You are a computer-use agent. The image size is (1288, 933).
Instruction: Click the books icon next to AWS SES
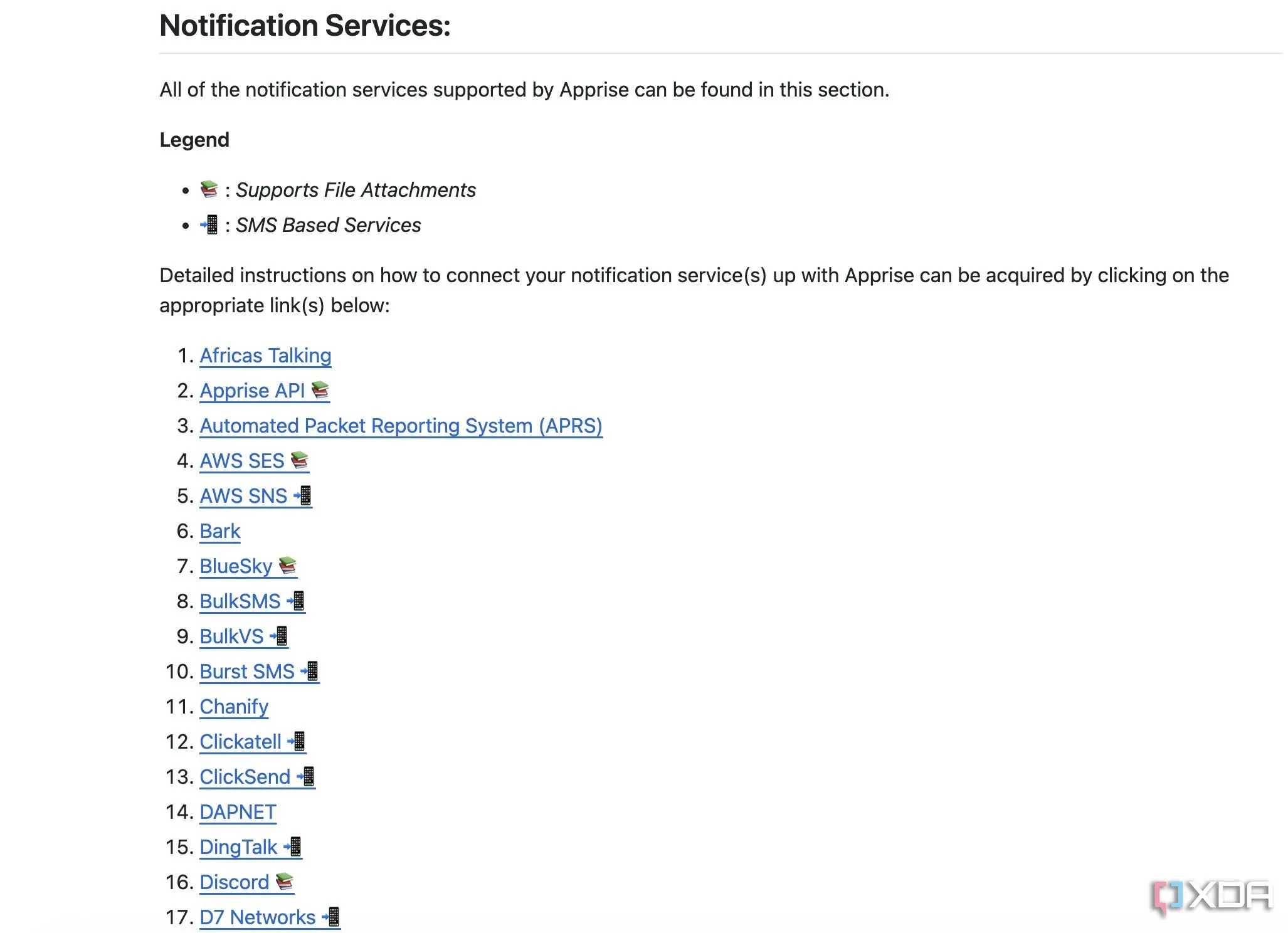pyautogui.click(x=300, y=460)
